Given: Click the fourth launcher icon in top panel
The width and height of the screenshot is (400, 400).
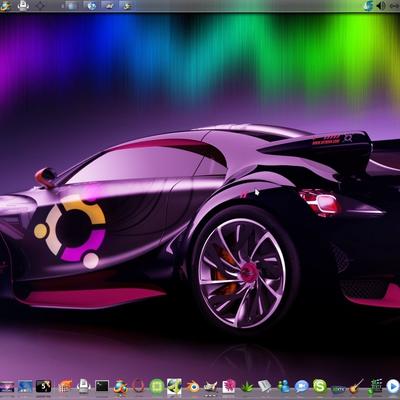Looking at the screenshot, I should click(x=126, y=6).
